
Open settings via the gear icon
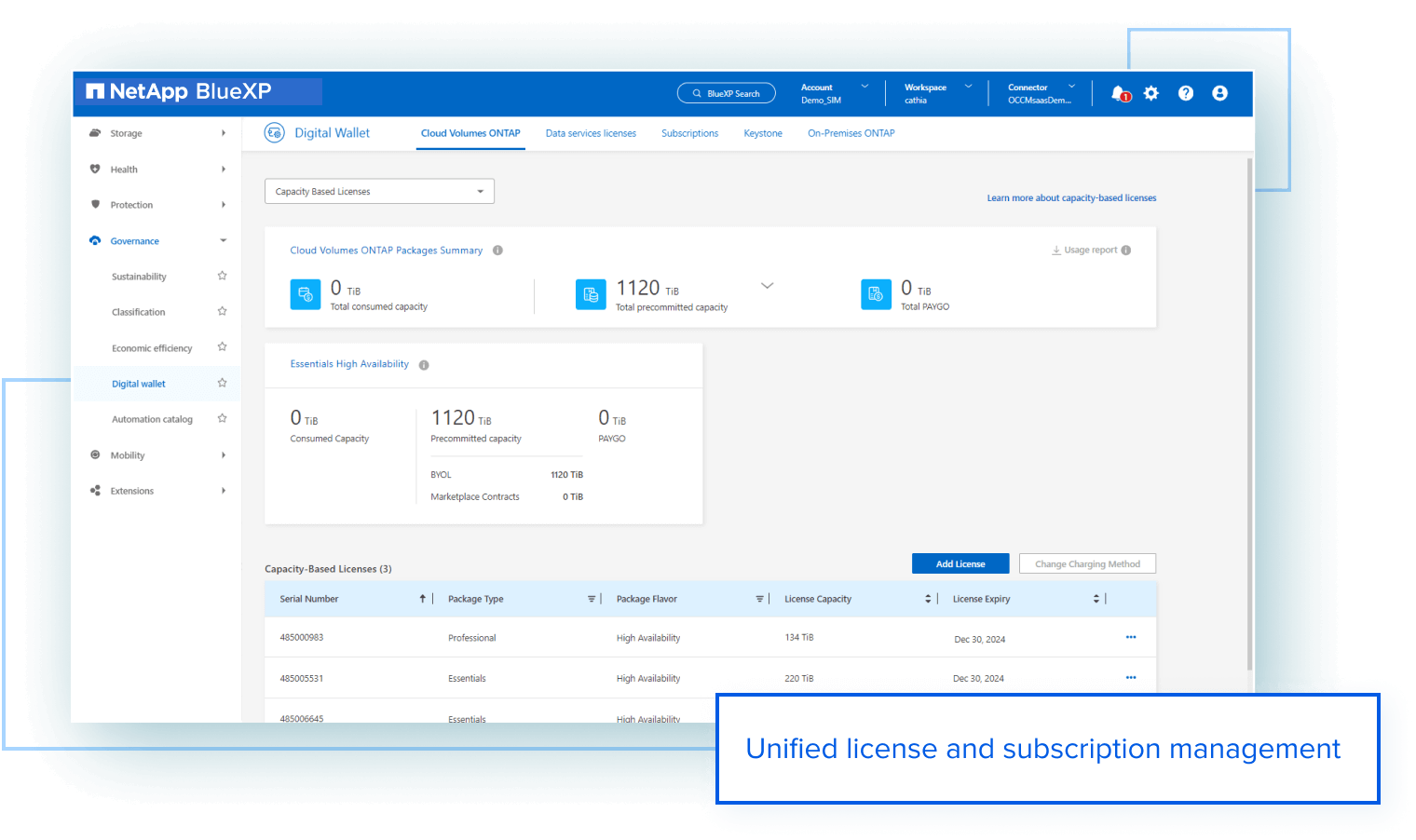pos(1151,93)
